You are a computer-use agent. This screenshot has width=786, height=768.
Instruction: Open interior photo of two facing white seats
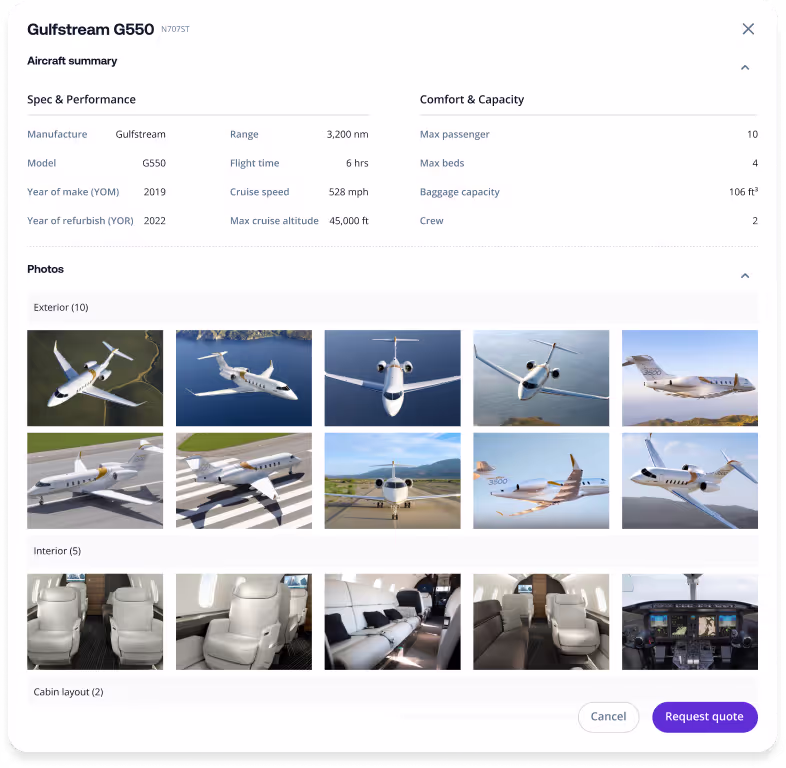point(95,622)
